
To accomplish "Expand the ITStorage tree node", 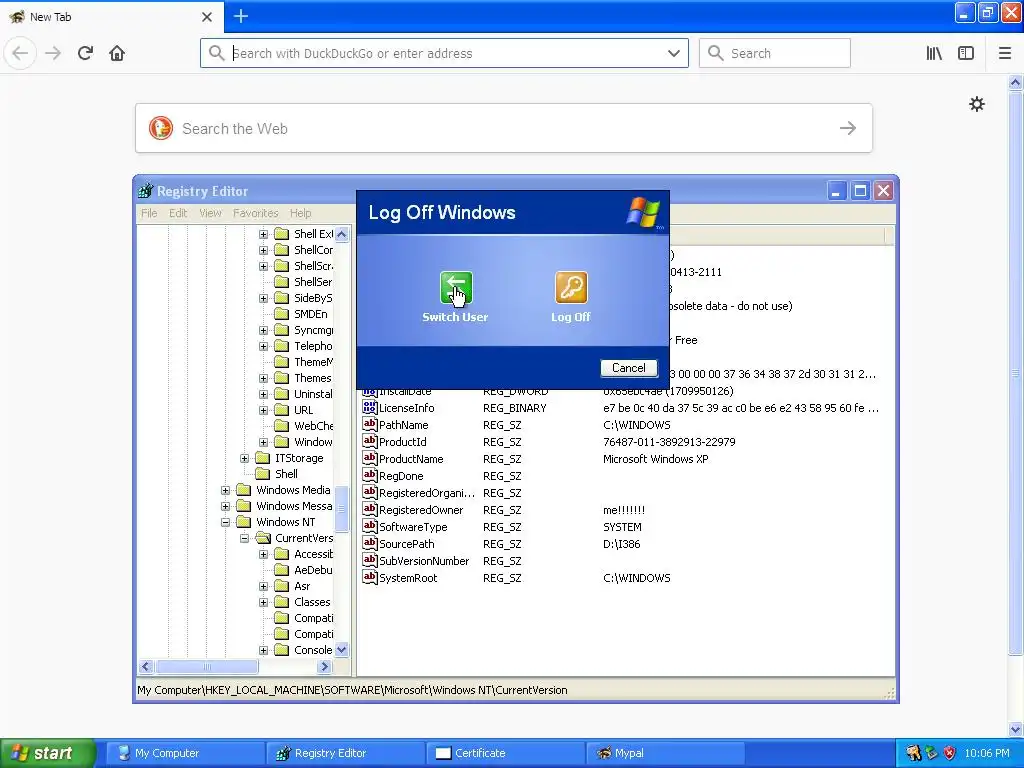I will tap(244, 458).
